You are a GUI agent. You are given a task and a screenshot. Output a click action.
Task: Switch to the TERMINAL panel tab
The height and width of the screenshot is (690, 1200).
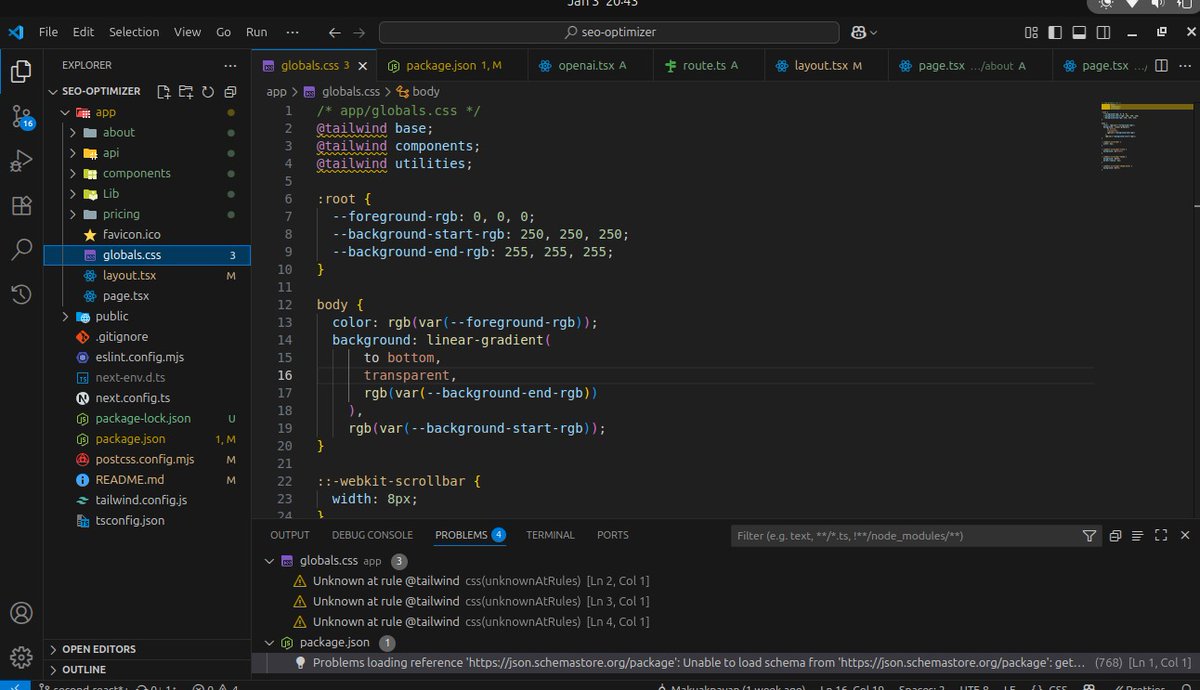pyautogui.click(x=550, y=536)
